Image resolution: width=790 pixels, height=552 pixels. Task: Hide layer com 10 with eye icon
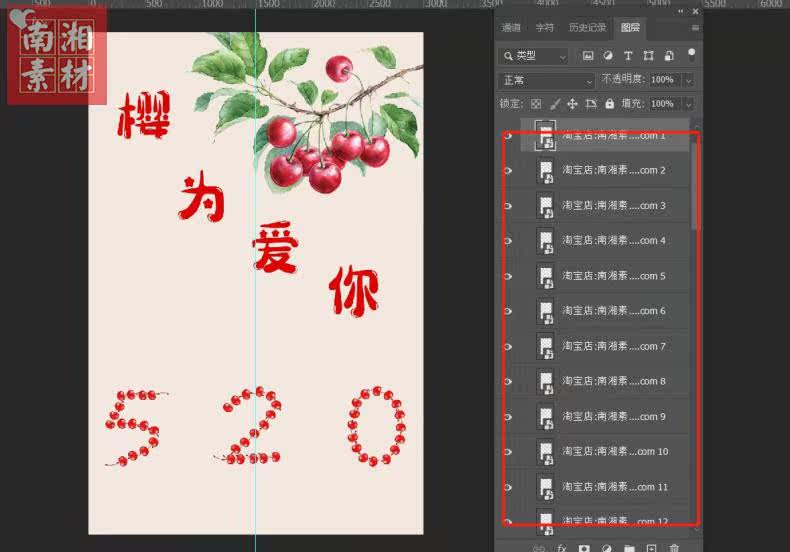pyautogui.click(x=508, y=452)
